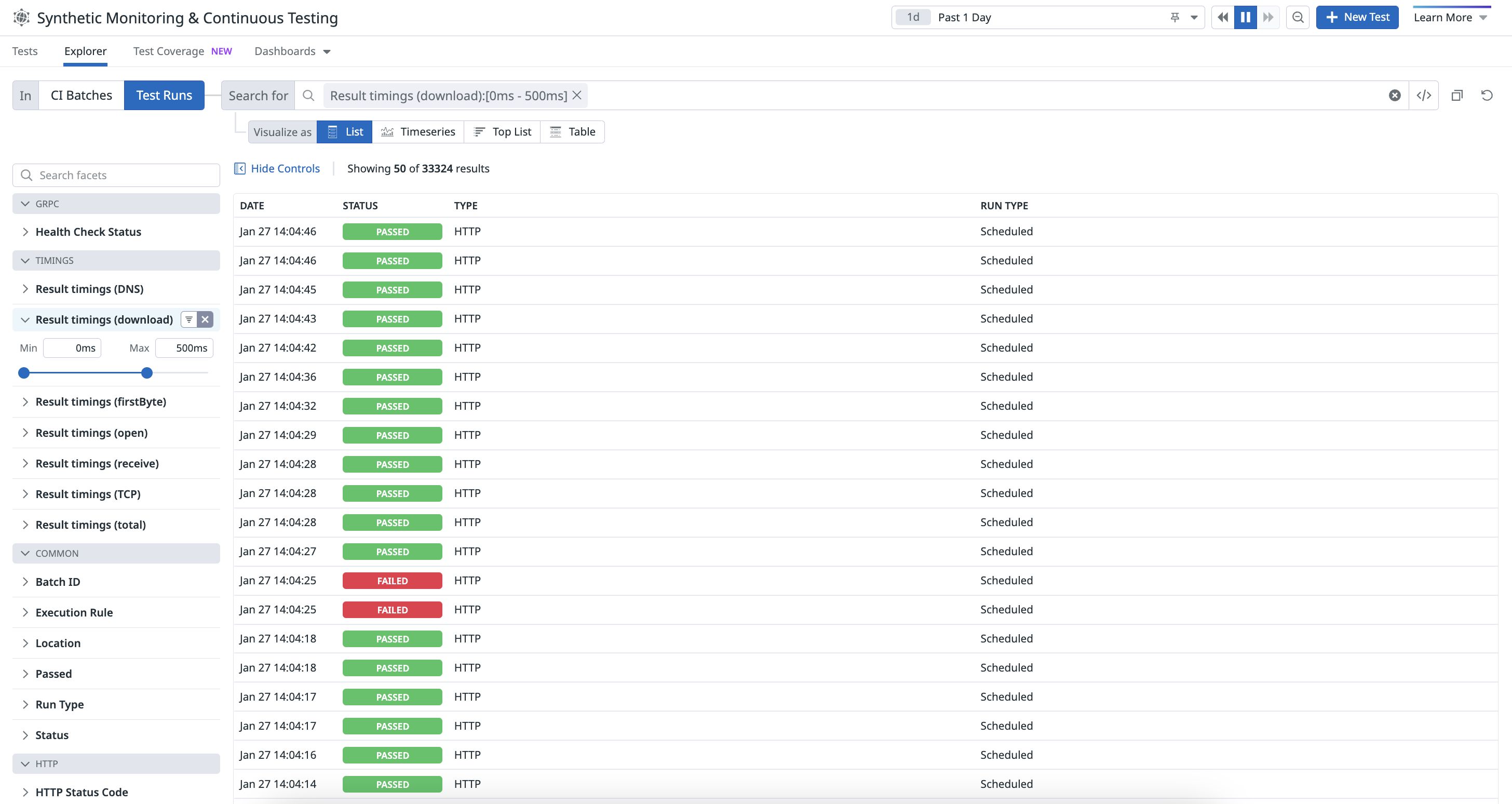
Task: Click the zoom out magnifier icon
Action: tap(1298, 17)
